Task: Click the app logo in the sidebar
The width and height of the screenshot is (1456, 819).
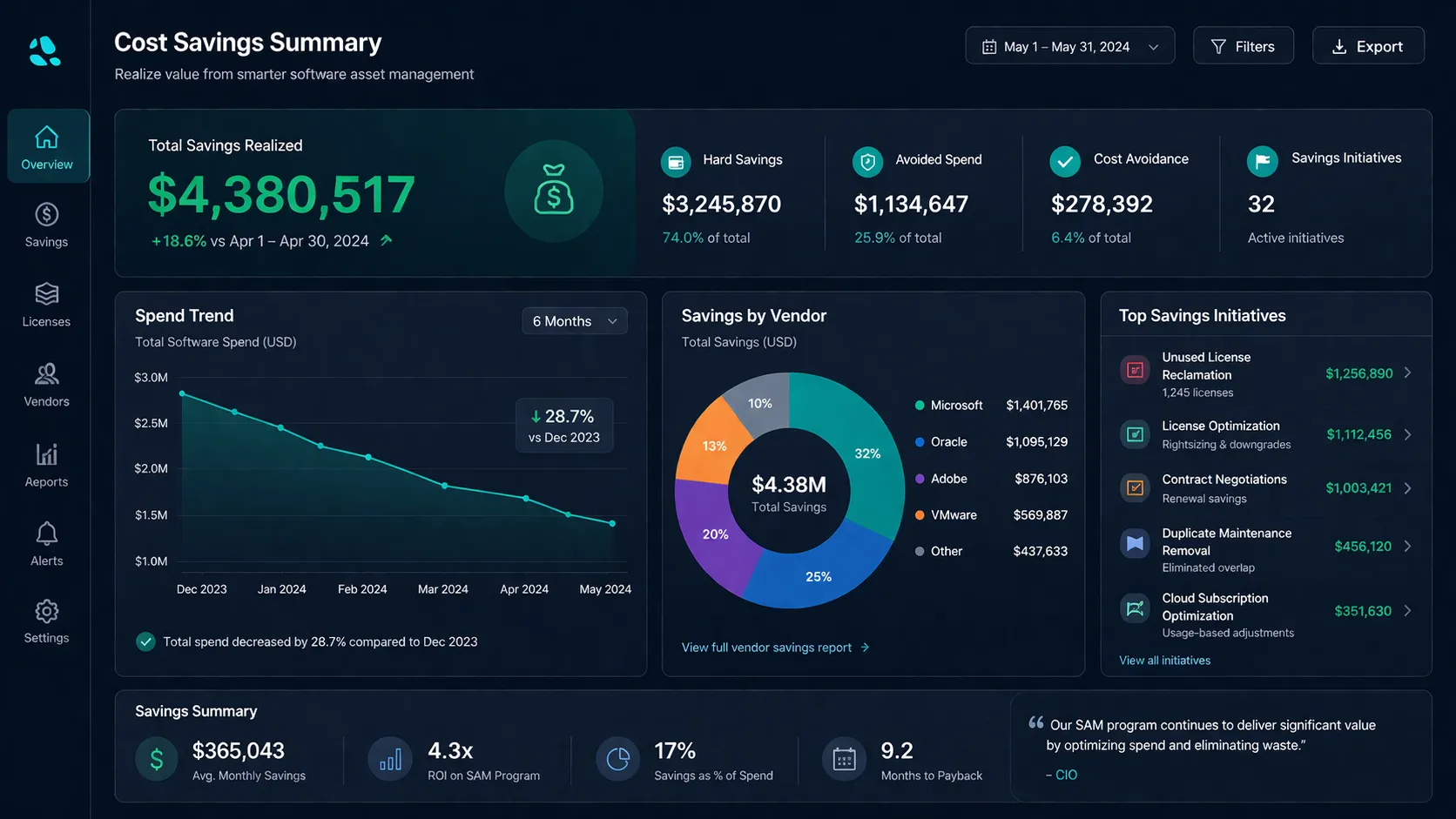Action: coord(44,51)
